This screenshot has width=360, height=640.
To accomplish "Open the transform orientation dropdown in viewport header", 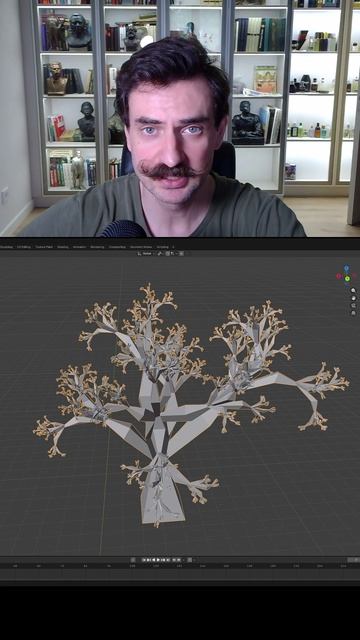I will 145,253.
